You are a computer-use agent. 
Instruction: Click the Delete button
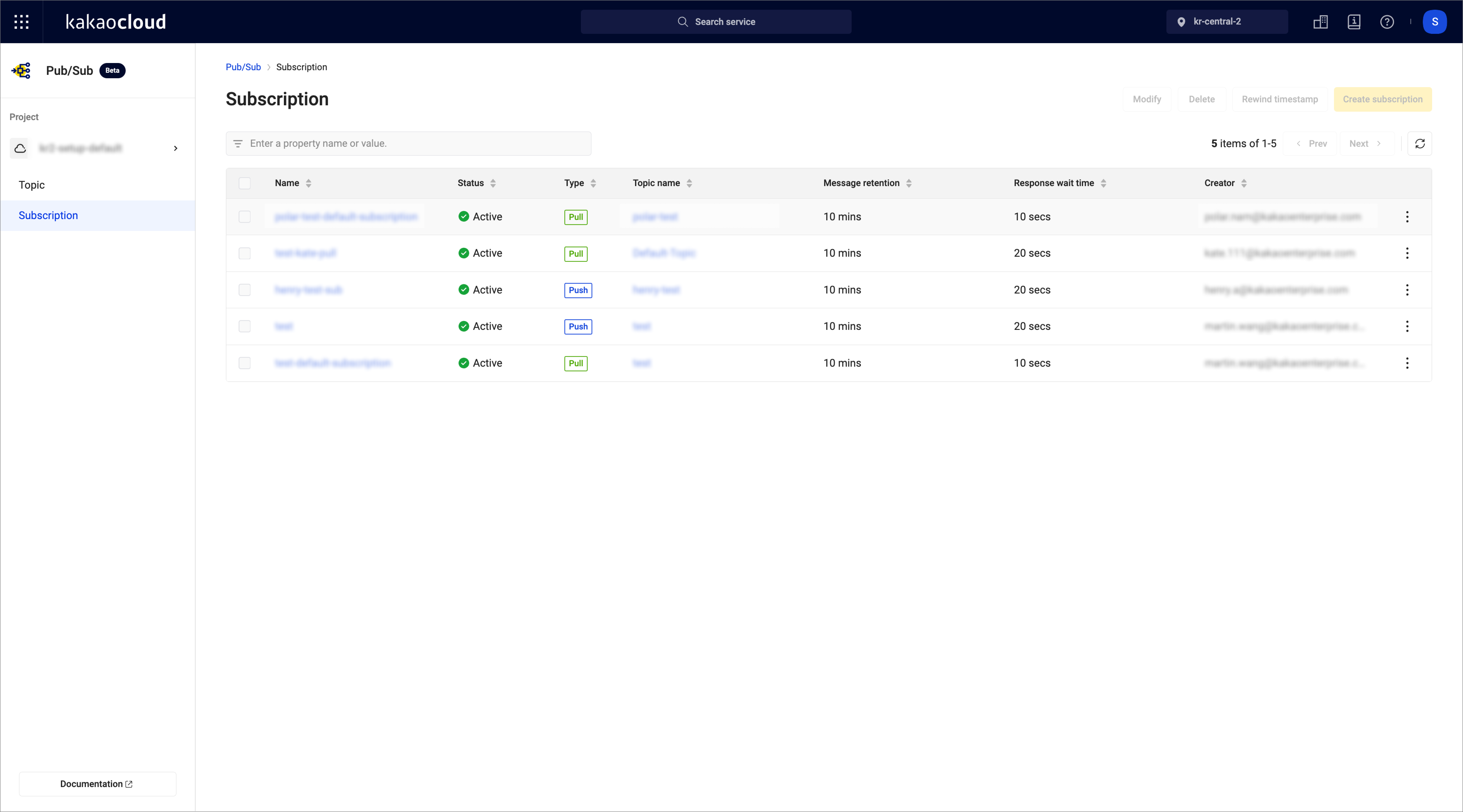point(1202,99)
